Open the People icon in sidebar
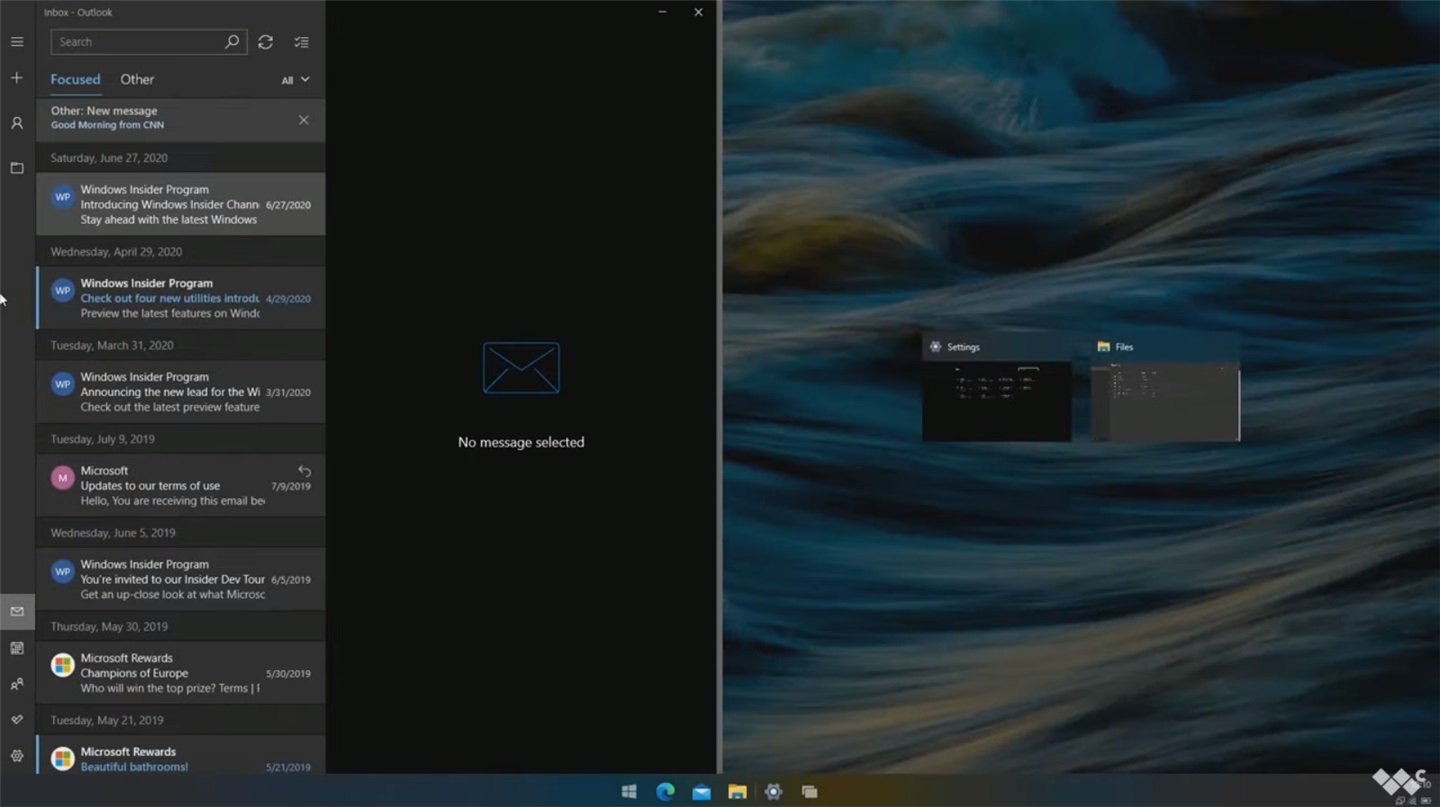Screen dimensions: 1440x807 tap(17, 685)
